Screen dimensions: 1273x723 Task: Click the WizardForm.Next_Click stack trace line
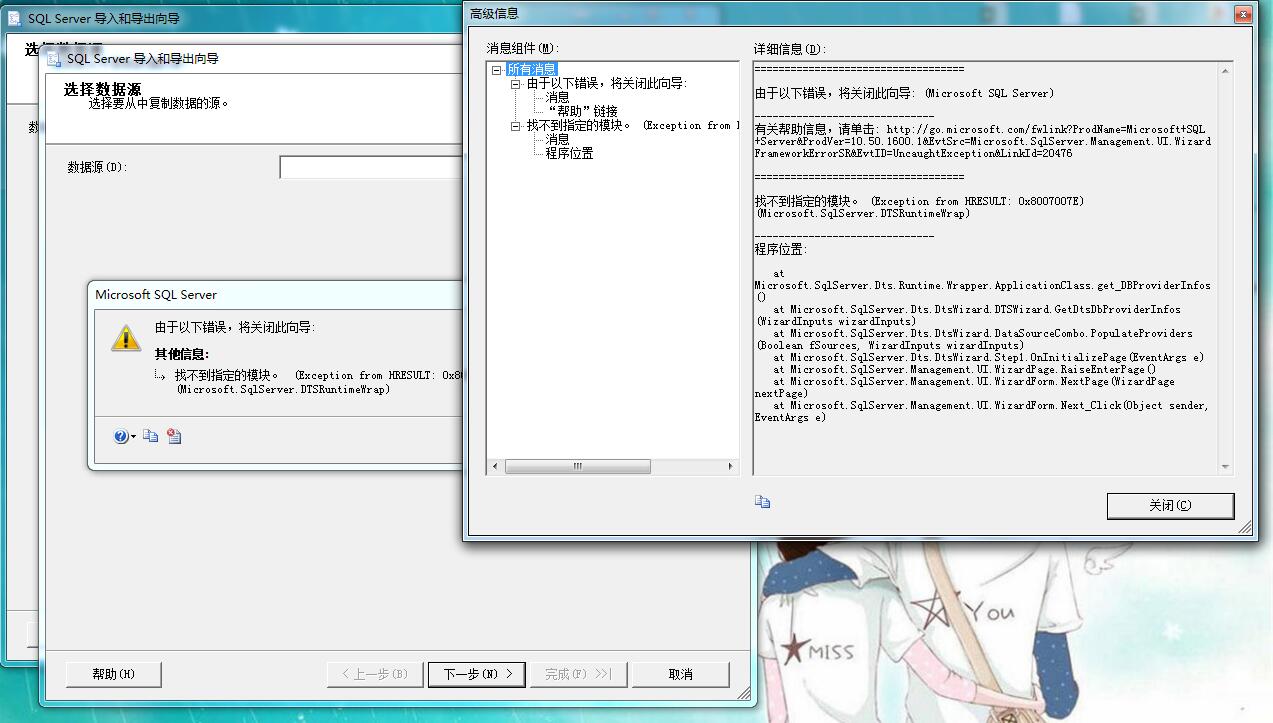pyautogui.click(x=982, y=411)
